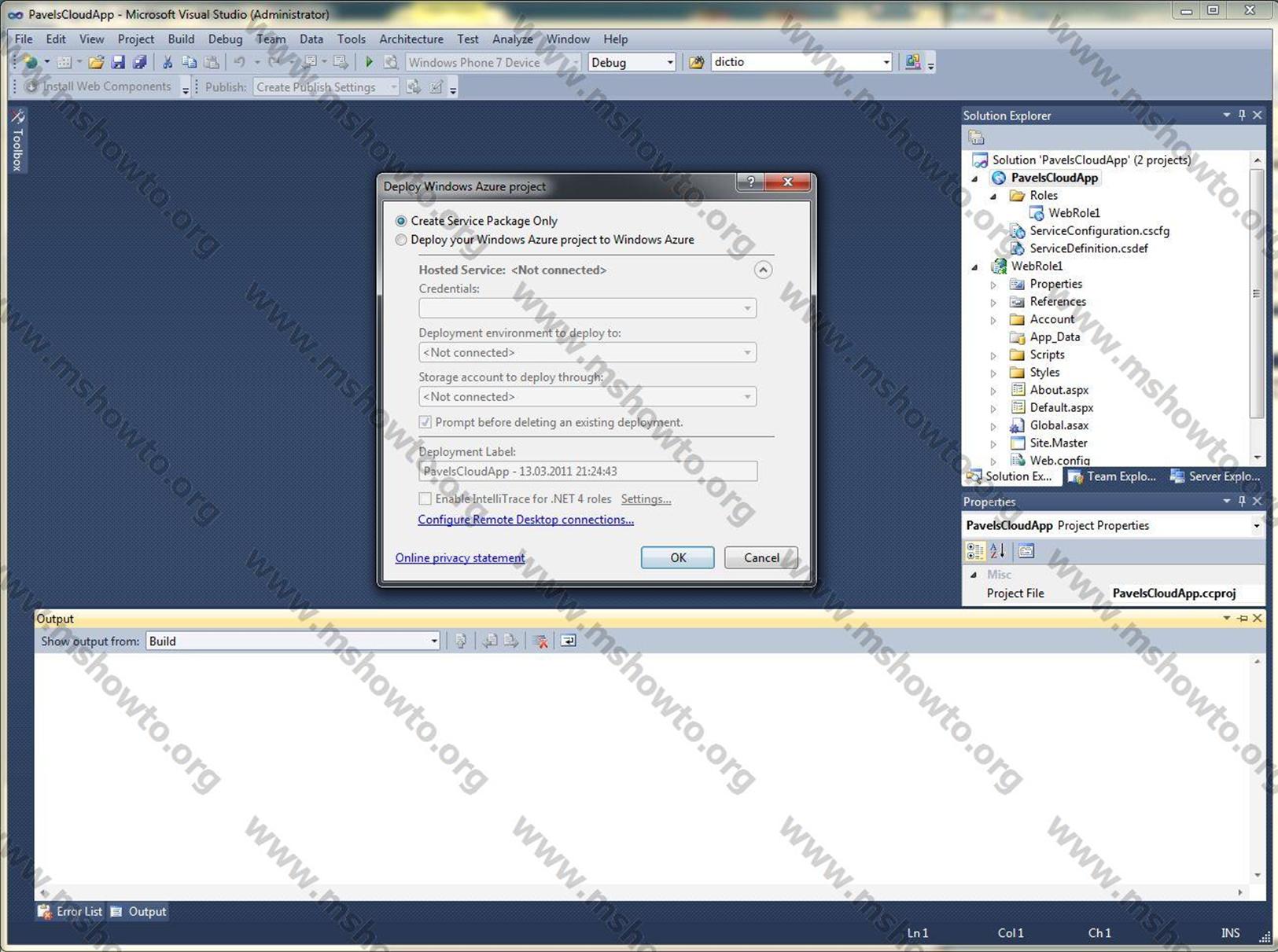Select Site.Master file

tap(1059, 443)
